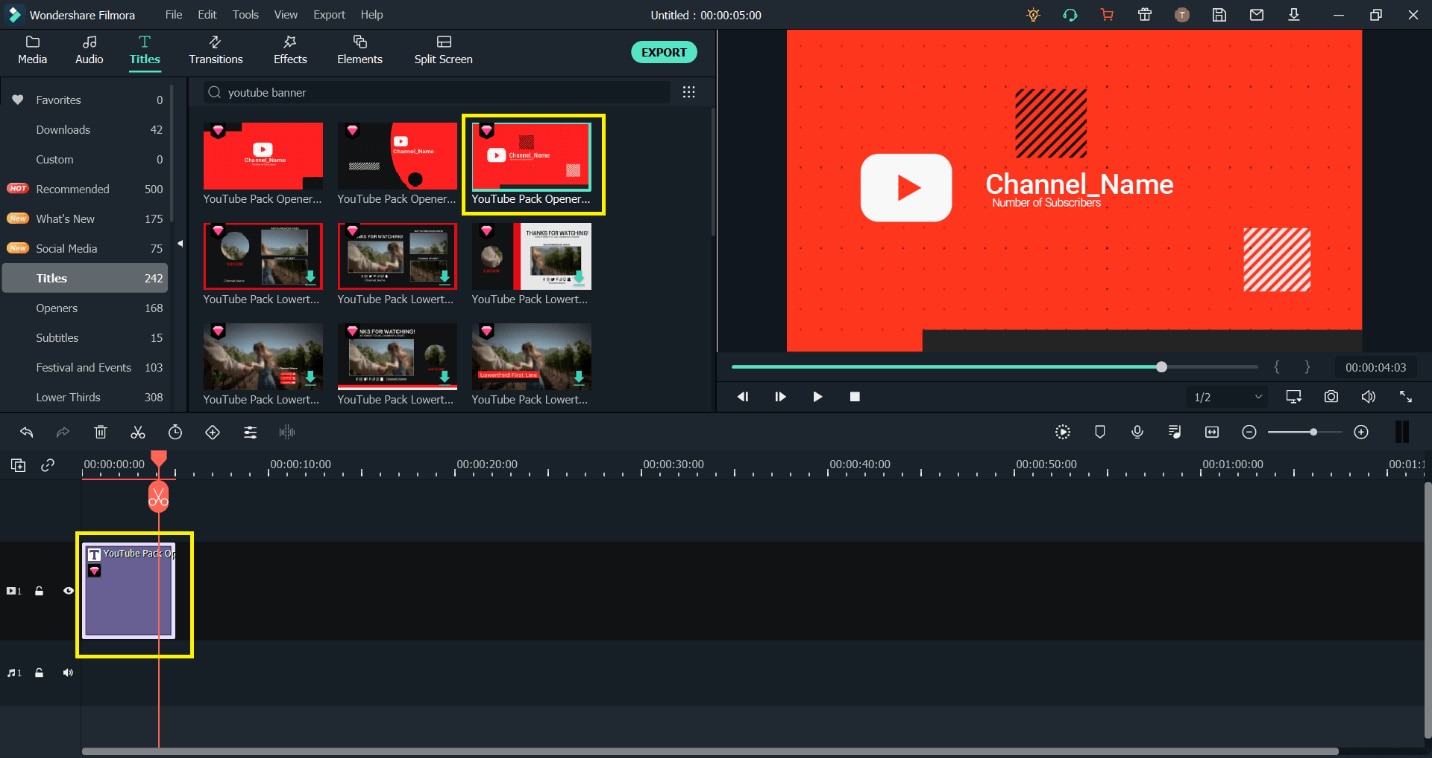Viewport: 1432px width, 758px height.
Task: Select Downloads category
Action: [85, 130]
